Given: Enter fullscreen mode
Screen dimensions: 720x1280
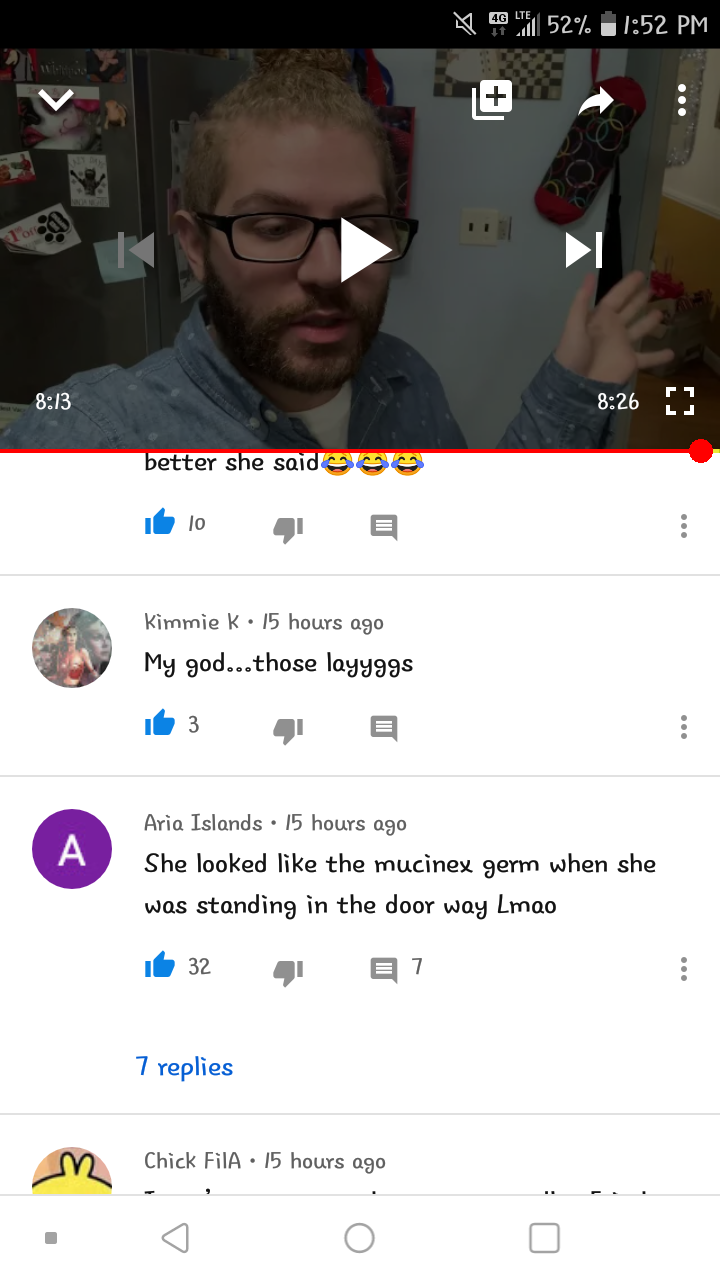Looking at the screenshot, I should [680, 402].
